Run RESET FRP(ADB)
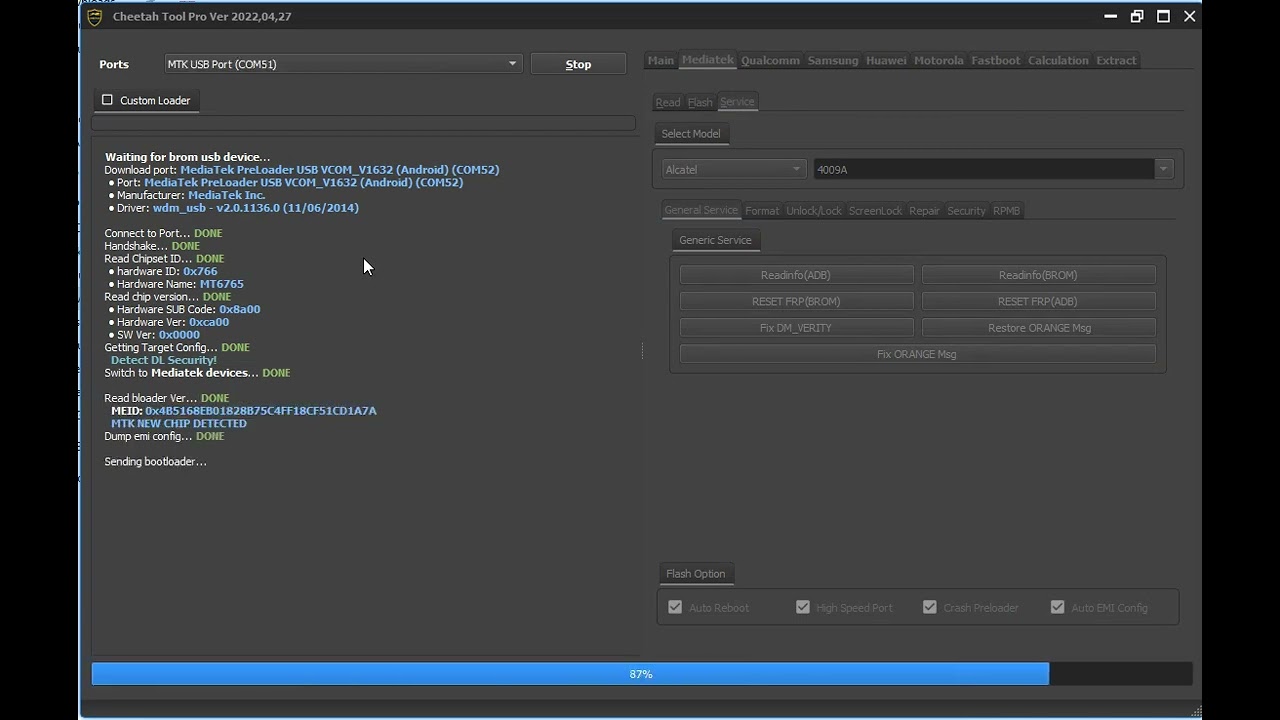1280x720 pixels. click(x=1038, y=301)
